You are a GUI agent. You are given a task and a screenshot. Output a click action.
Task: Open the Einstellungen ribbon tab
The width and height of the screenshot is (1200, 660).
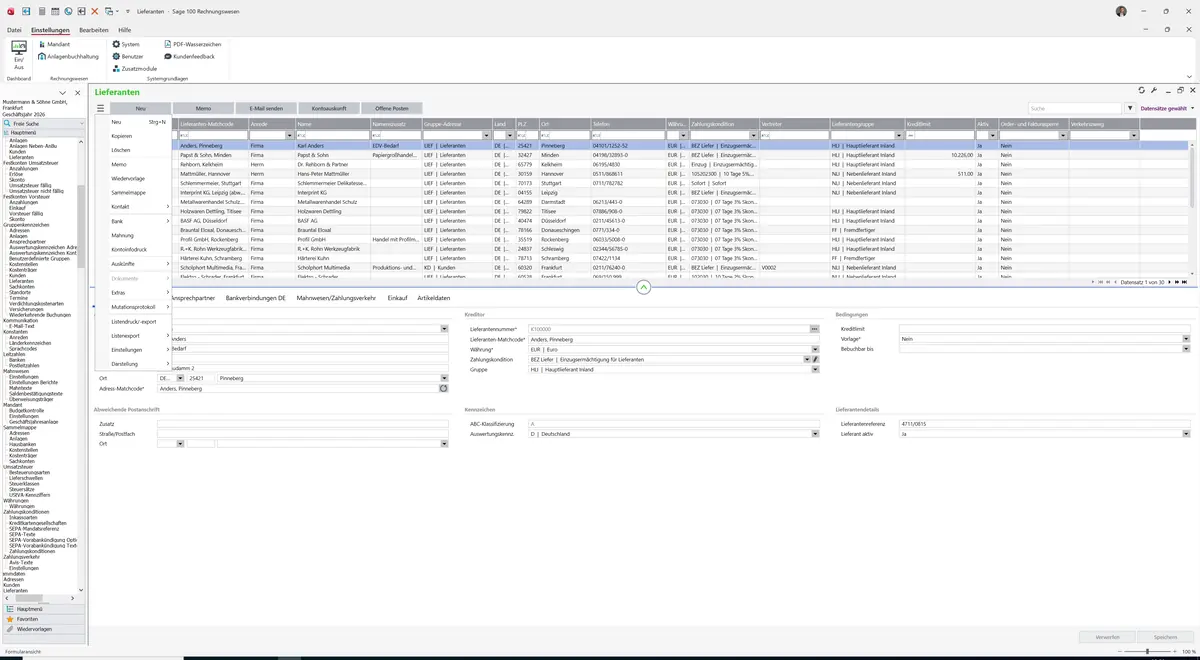click(50, 30)
